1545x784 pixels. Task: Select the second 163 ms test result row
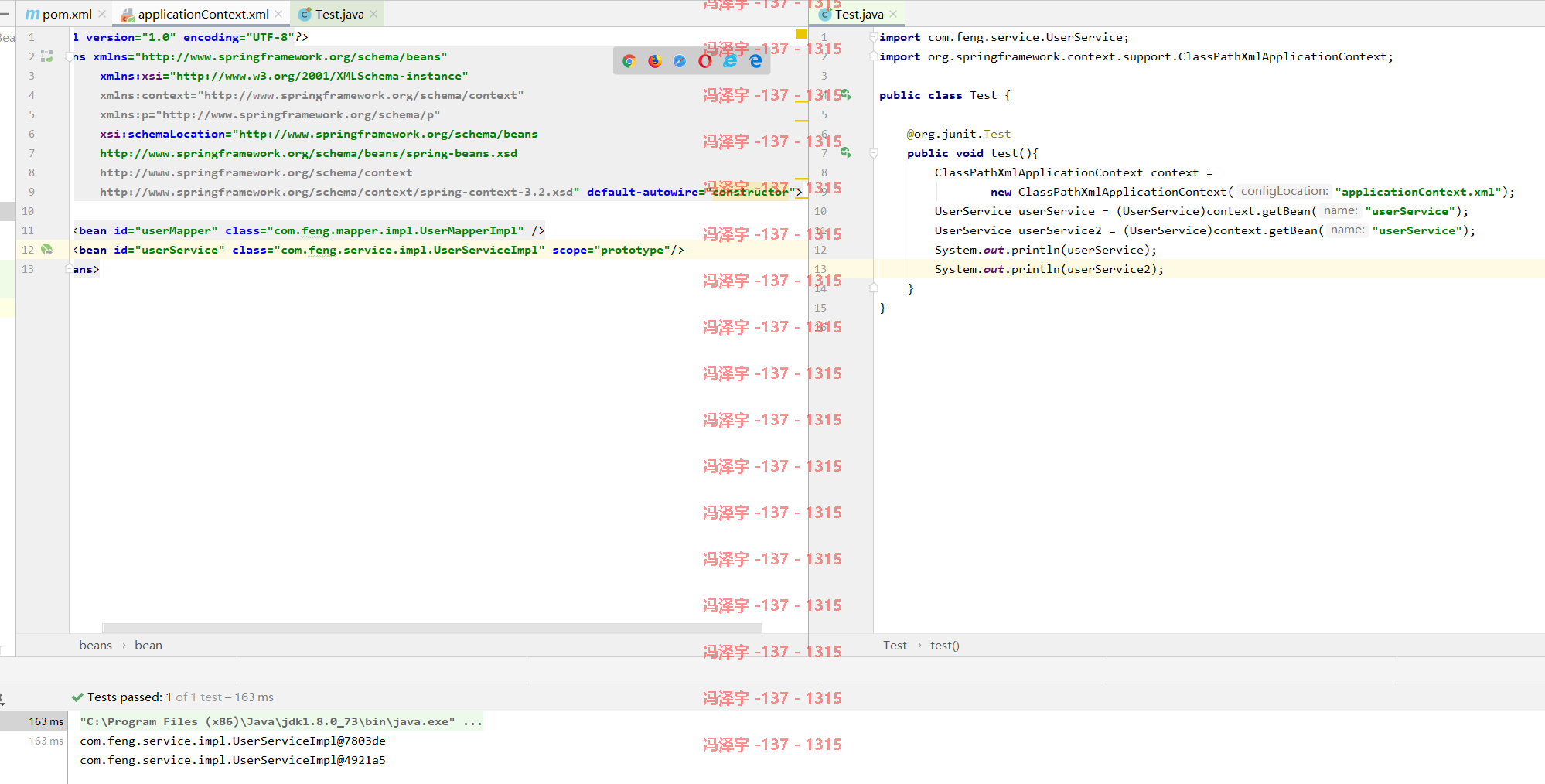tap(33, 741)
